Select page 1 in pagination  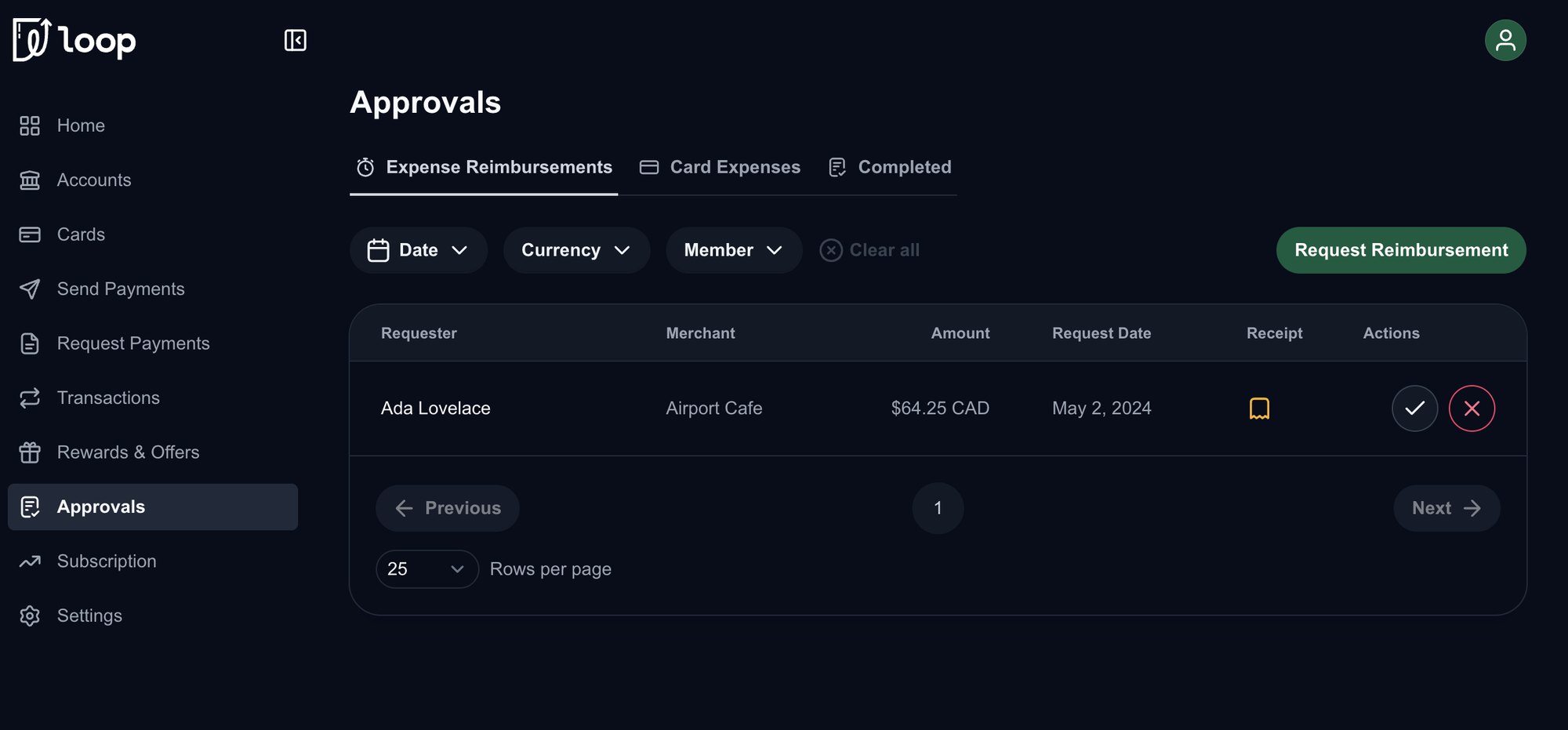(x=938, y=508)
